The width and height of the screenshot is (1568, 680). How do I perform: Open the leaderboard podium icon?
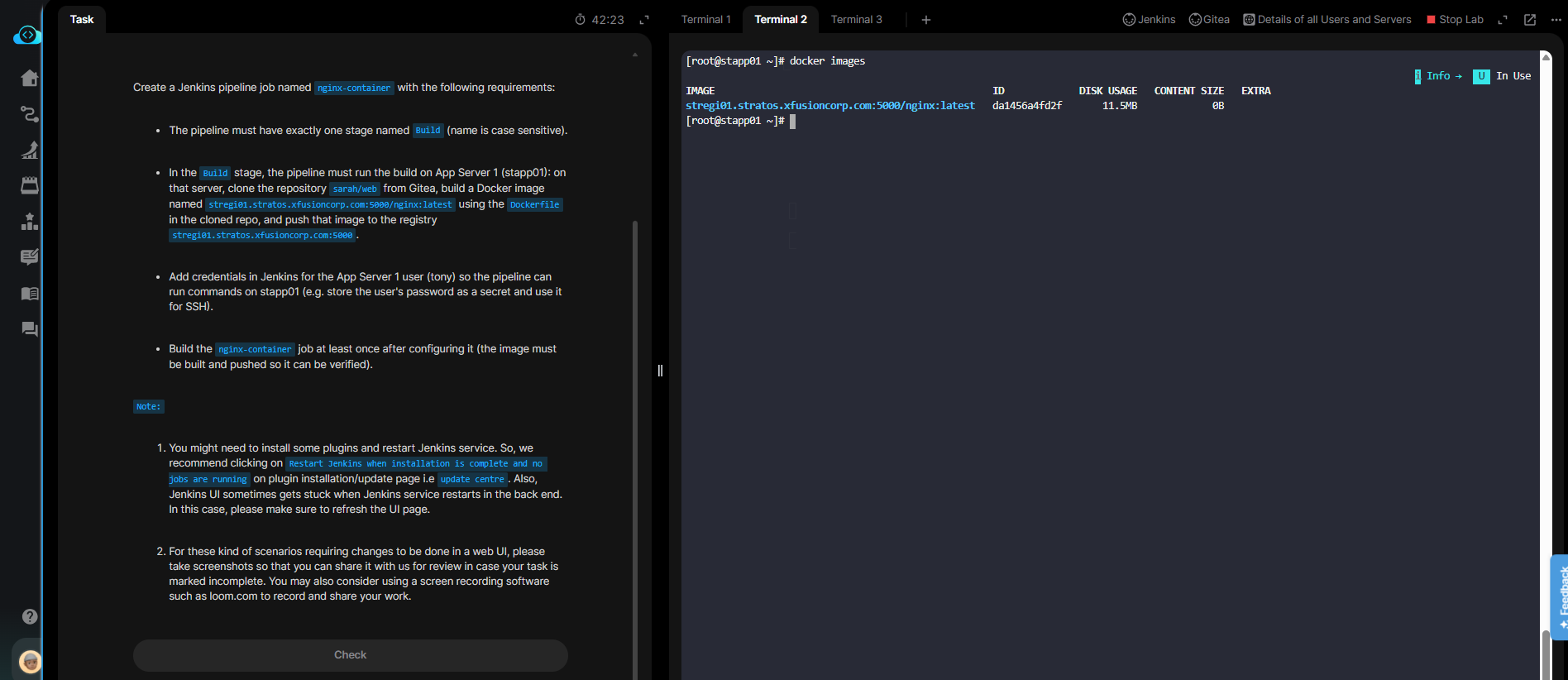[30, 222]
